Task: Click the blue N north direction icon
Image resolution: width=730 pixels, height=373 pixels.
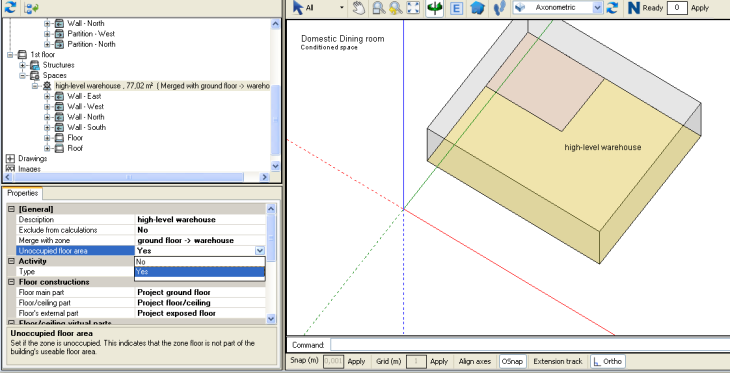Action: coord(634,8)
